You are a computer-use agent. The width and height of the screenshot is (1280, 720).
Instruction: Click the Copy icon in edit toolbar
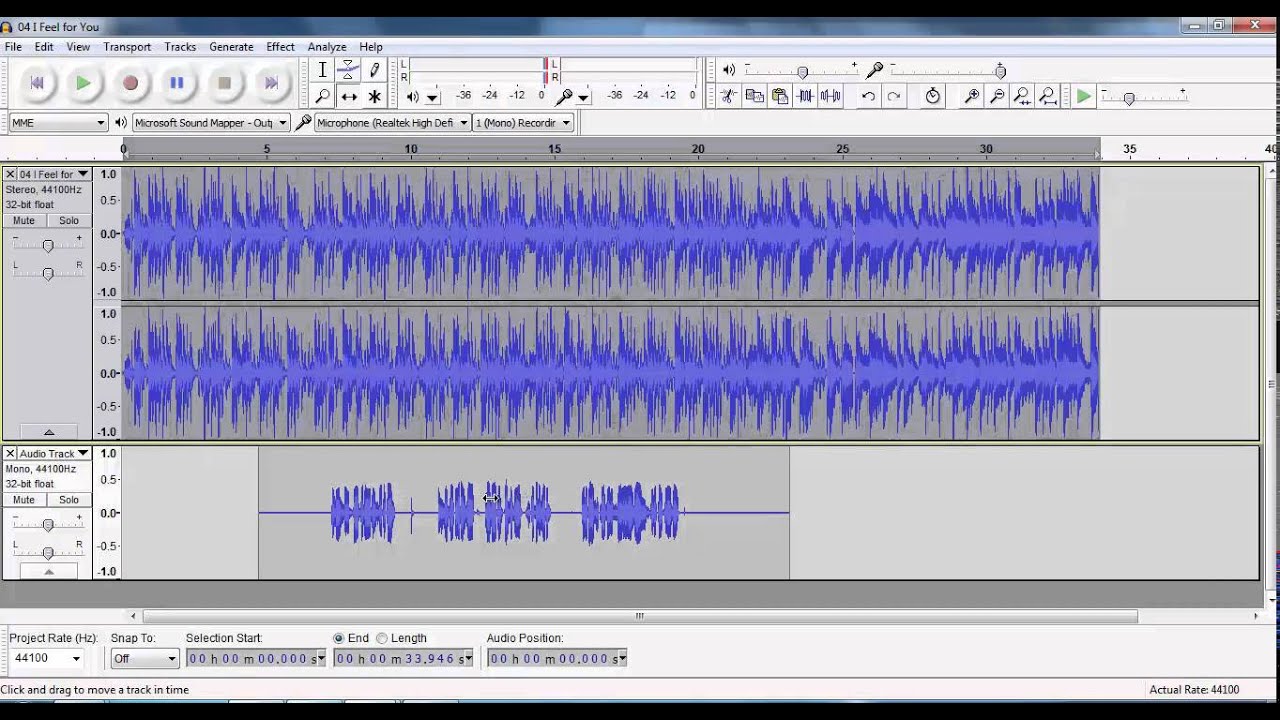(754, 96)
